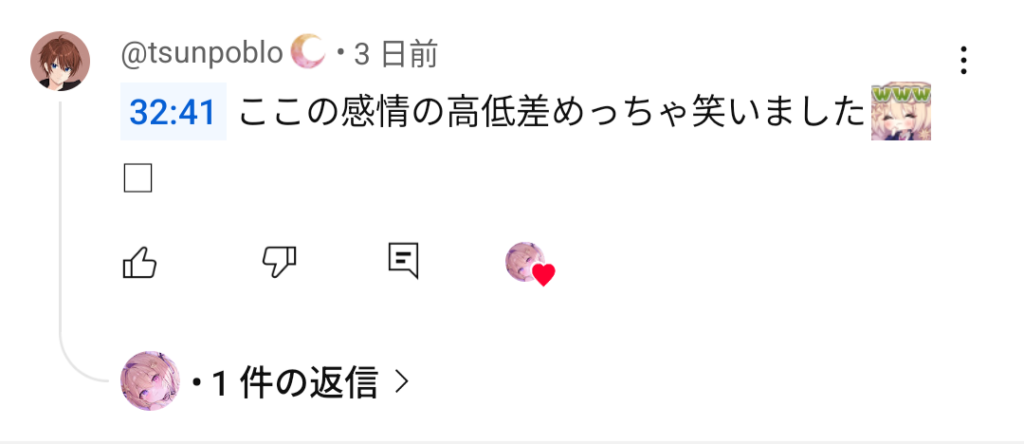Click the red heart on creator avatar
Image resolution: width=1024 pixels, height=444 pixels.
(x=543, y=275)
